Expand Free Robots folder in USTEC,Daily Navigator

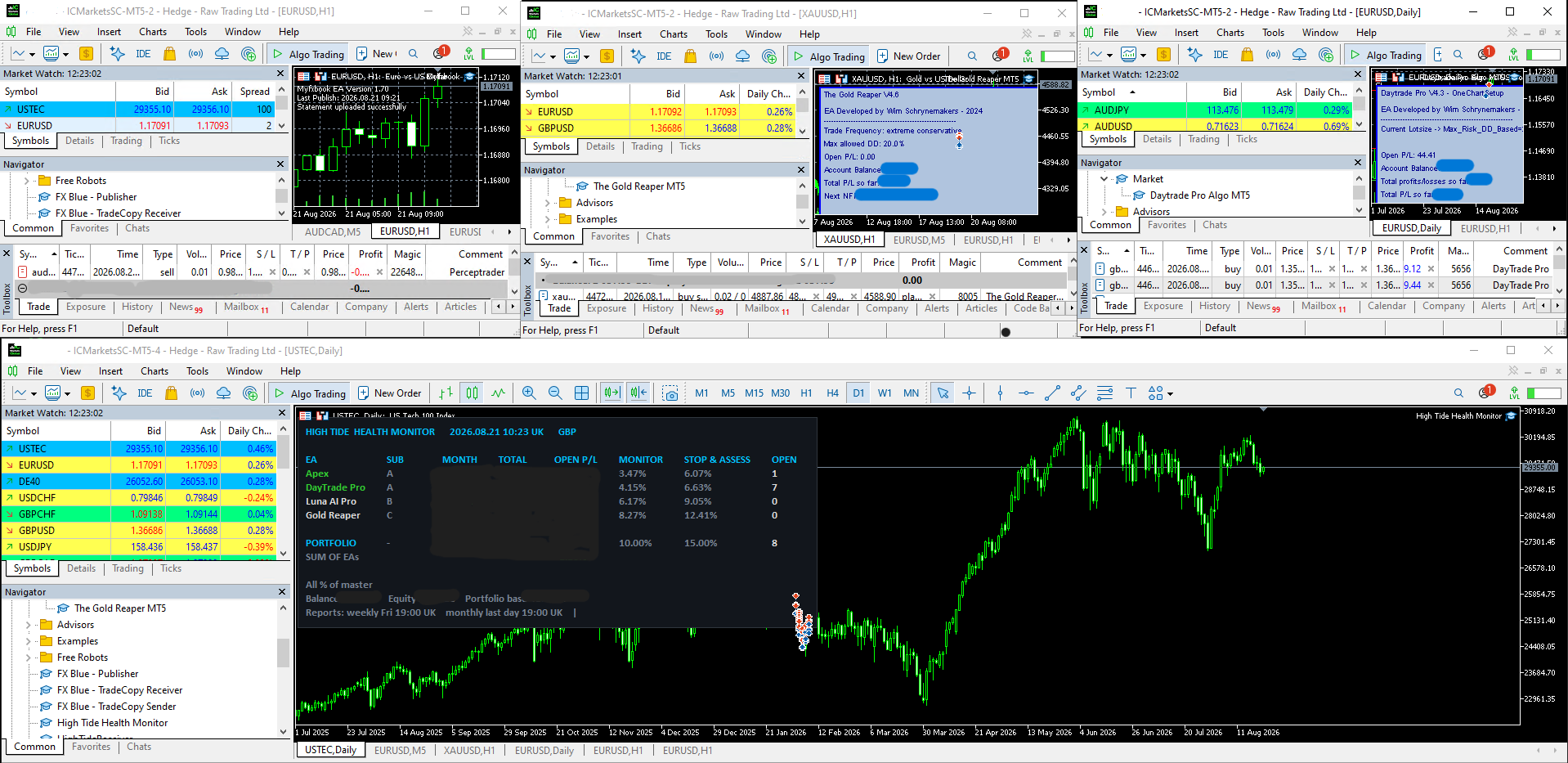[29, 658]
